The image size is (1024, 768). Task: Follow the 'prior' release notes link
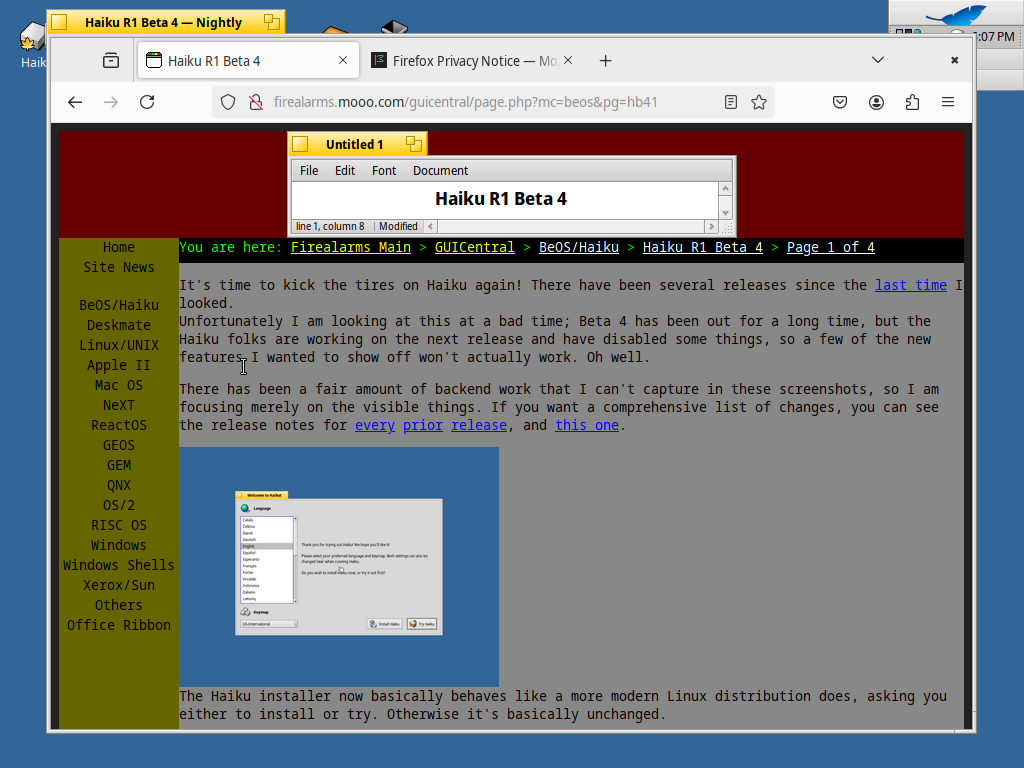point(423,425)
